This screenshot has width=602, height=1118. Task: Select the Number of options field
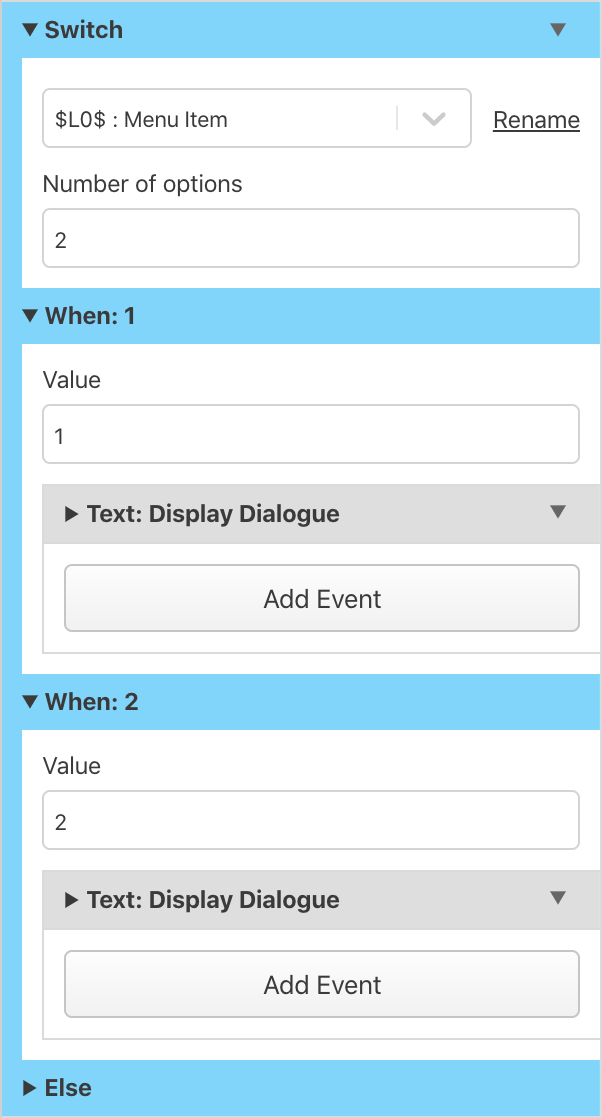(310, 237)
